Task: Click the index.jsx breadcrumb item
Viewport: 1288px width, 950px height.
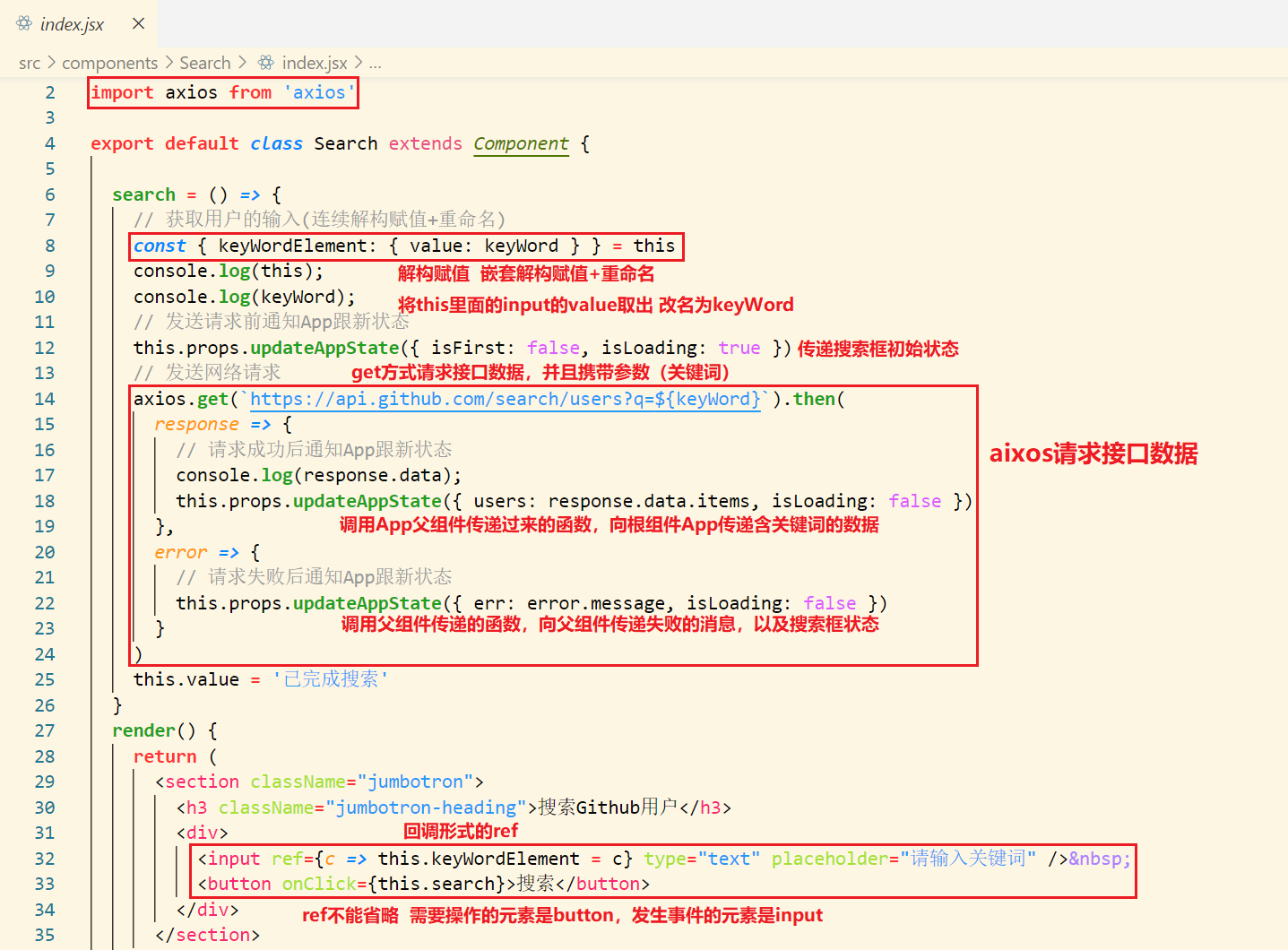Action: 314,63
